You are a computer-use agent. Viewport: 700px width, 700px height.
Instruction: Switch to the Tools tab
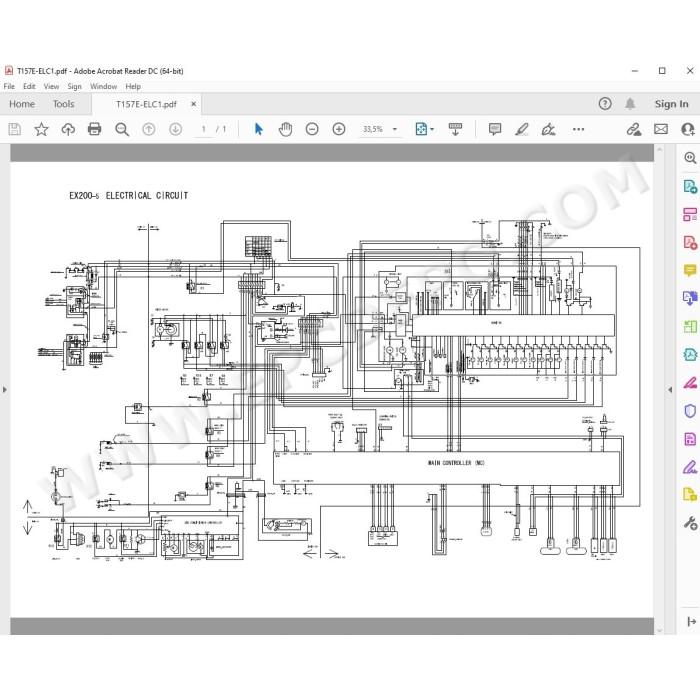click(63, 104)
